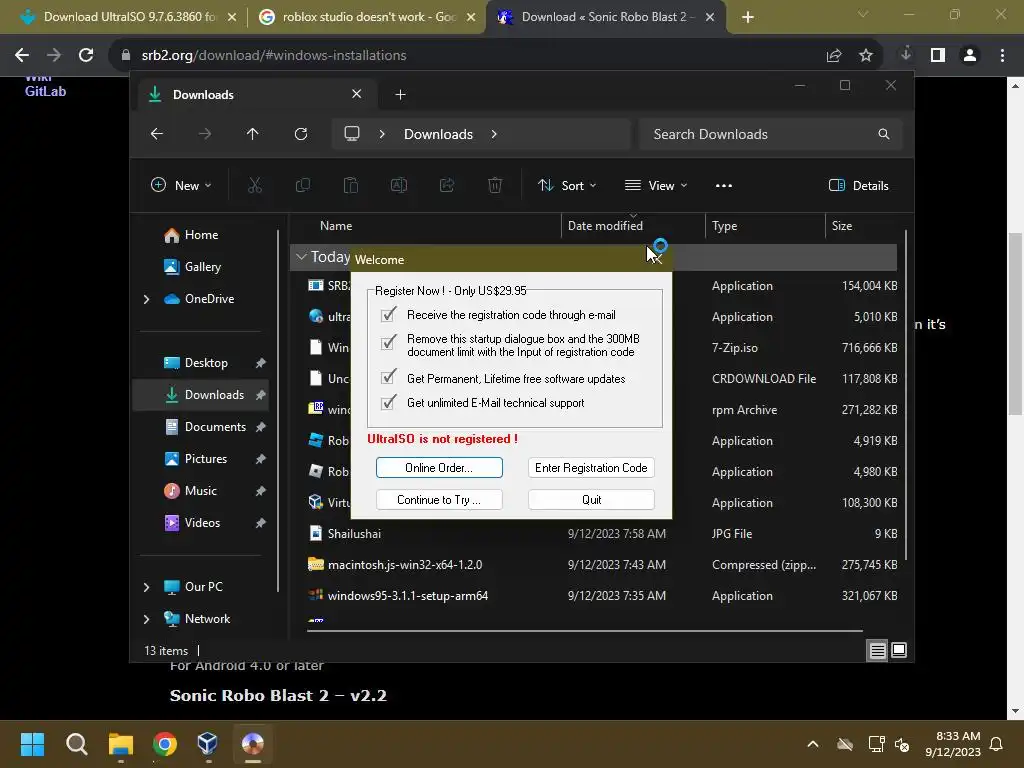Toggle 'Get unlimited E-Mail technical support' checkbox
The height and width of the screenshot is (768, 1024).
pos(388,402)
